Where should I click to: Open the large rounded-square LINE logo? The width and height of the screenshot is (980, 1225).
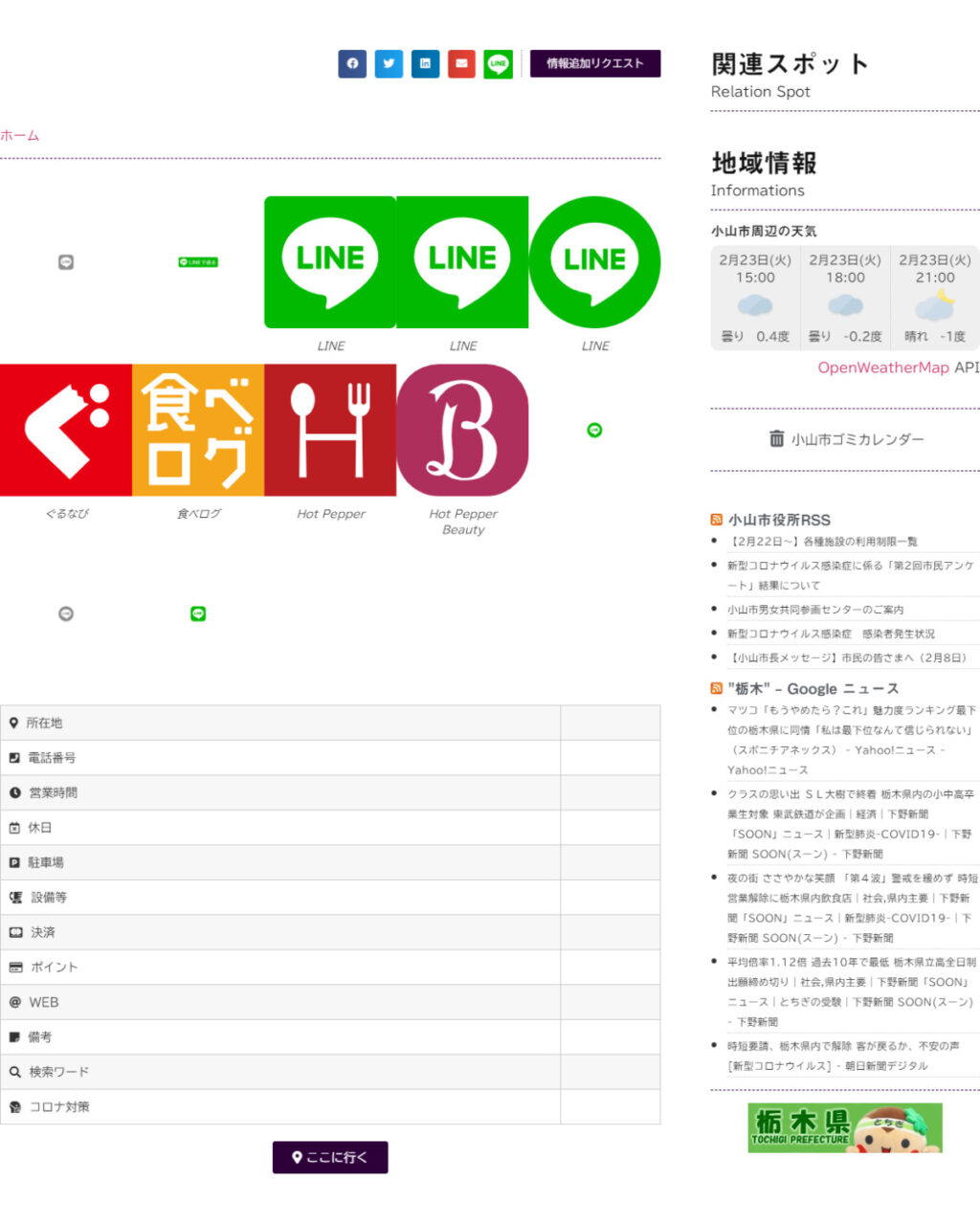tap(330, 262)
